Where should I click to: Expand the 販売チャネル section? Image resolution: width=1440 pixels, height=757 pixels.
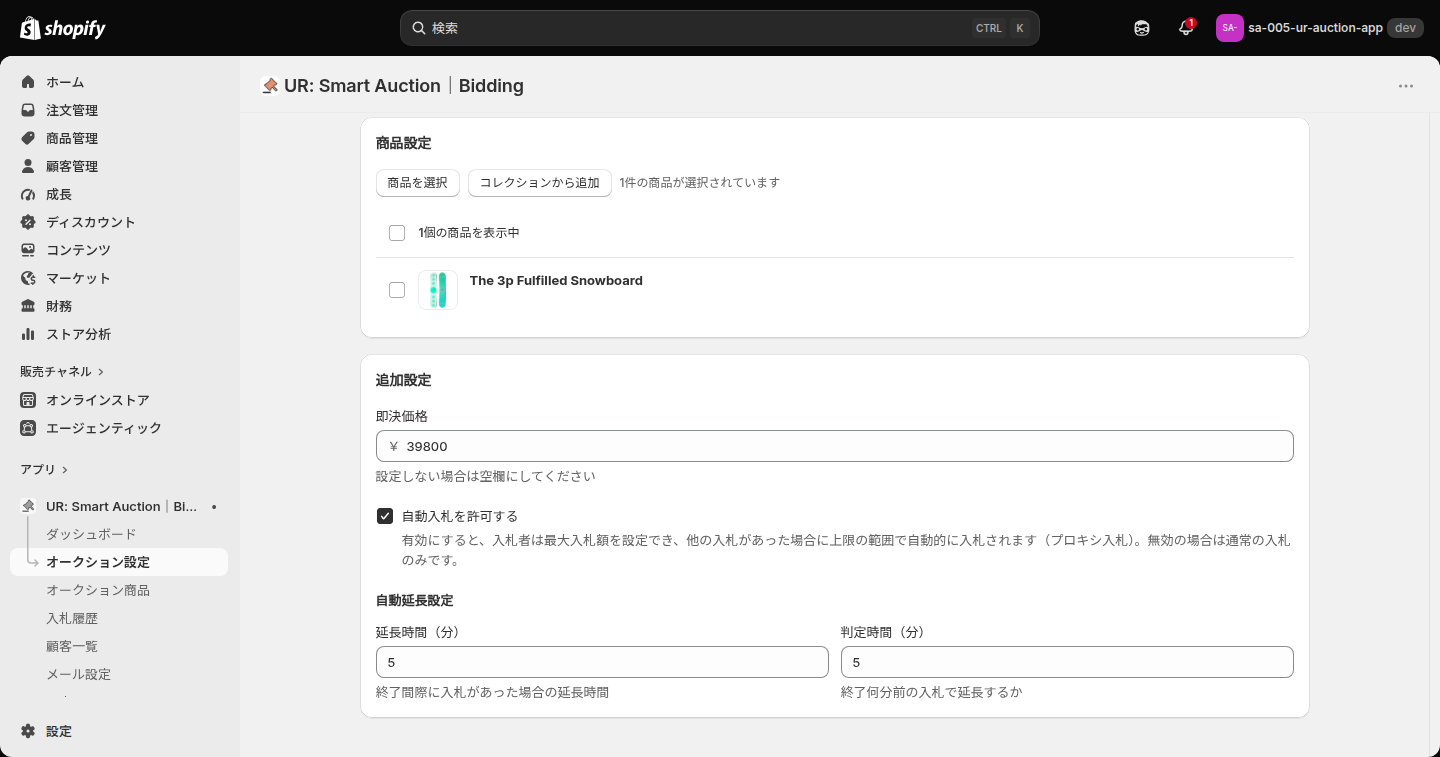pyautogui.click(x=62, y=371)
